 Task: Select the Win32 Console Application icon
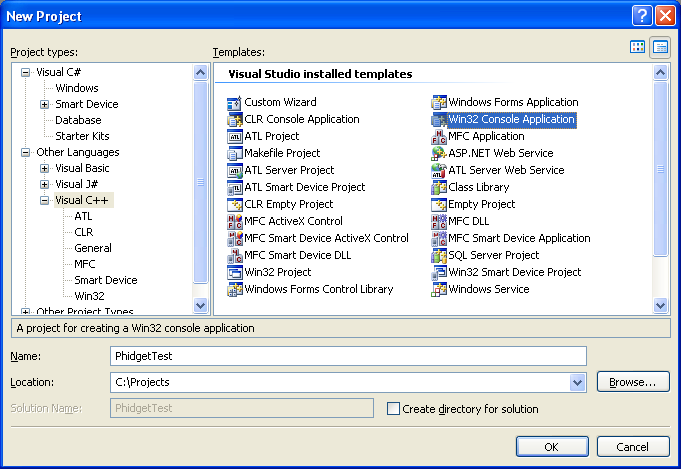coord(439,120)
